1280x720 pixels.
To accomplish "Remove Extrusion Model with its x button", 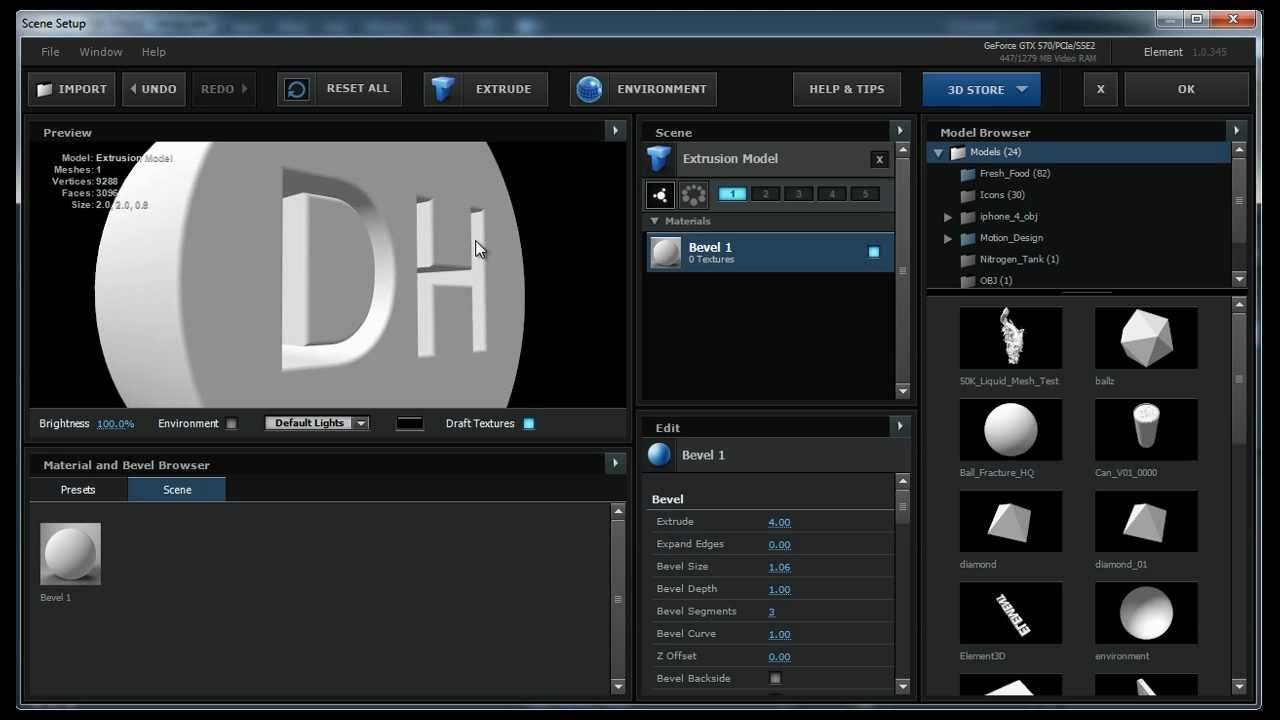I will coord(879,159).
